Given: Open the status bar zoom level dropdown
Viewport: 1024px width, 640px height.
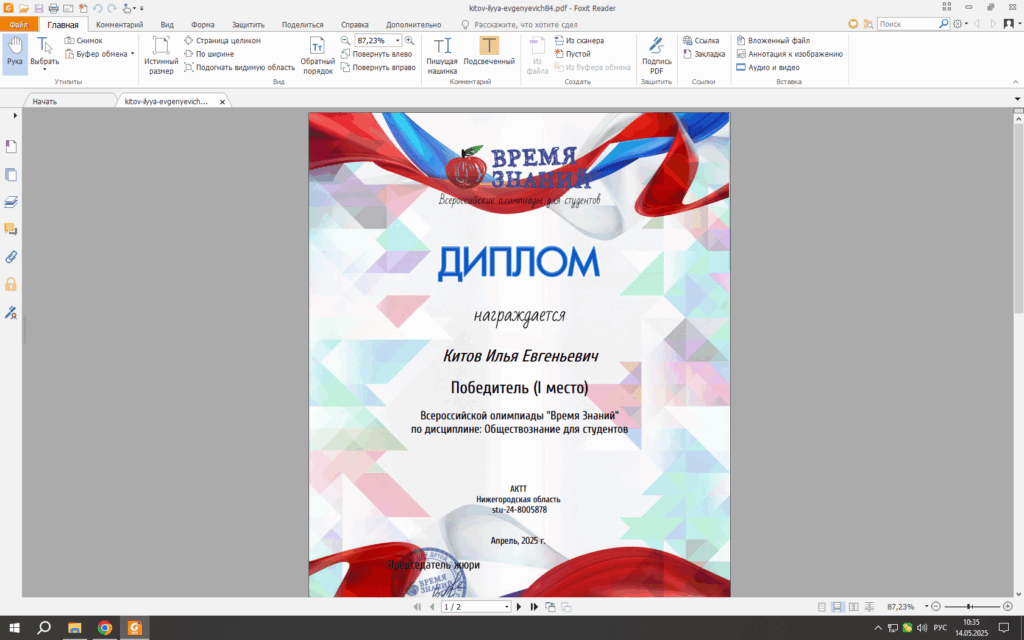Looking at the screenshot, I should pyautogui.click(x=926, y=607).
